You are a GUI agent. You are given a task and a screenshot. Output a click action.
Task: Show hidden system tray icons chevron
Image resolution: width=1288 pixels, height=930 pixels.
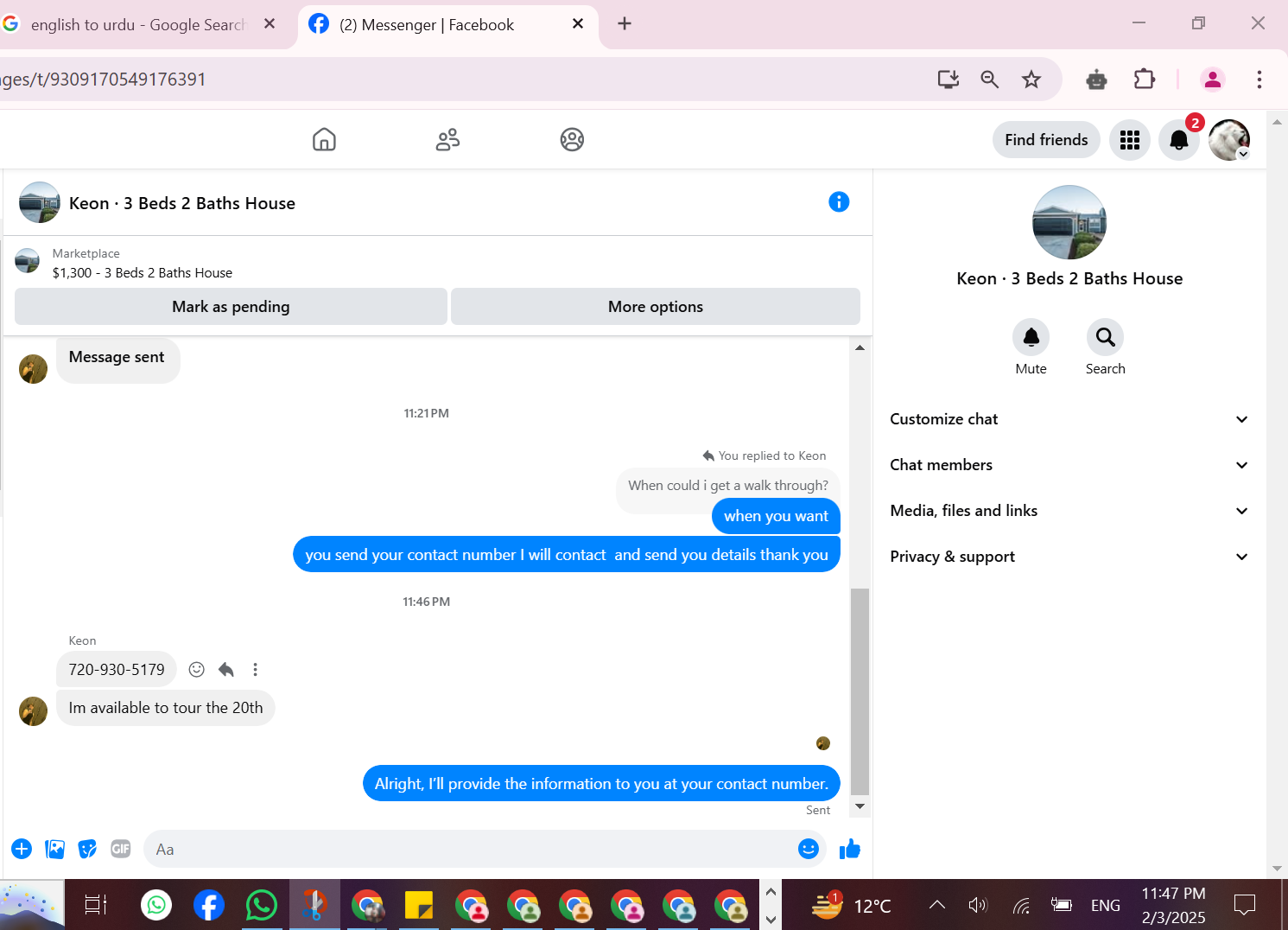coord(936,905)
